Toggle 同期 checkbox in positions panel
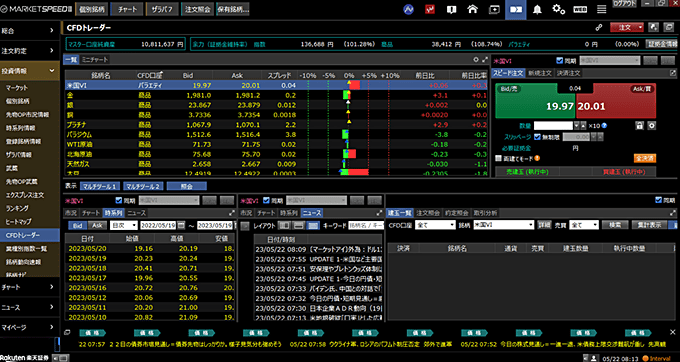Viewport: 680px width, 362px height. pos(659,200)
